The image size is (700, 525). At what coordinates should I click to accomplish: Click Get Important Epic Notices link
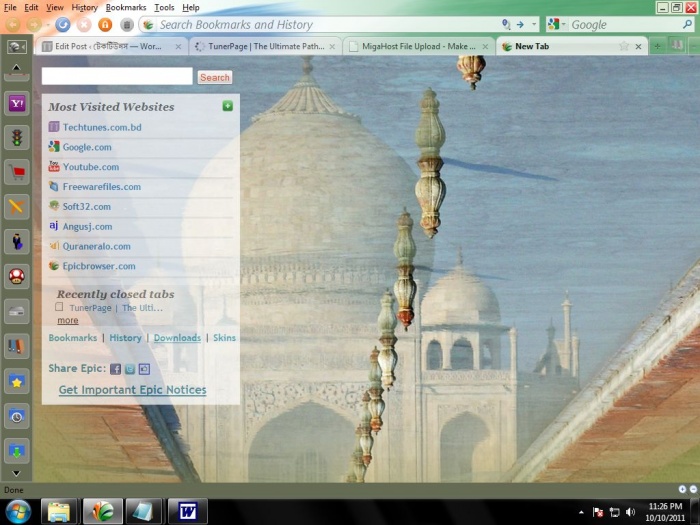tap(133, 390)
